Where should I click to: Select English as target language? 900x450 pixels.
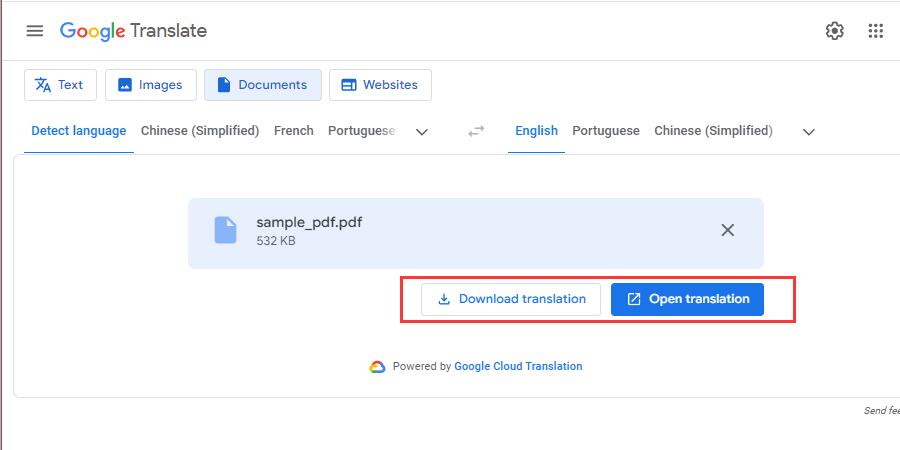[536, 131]
